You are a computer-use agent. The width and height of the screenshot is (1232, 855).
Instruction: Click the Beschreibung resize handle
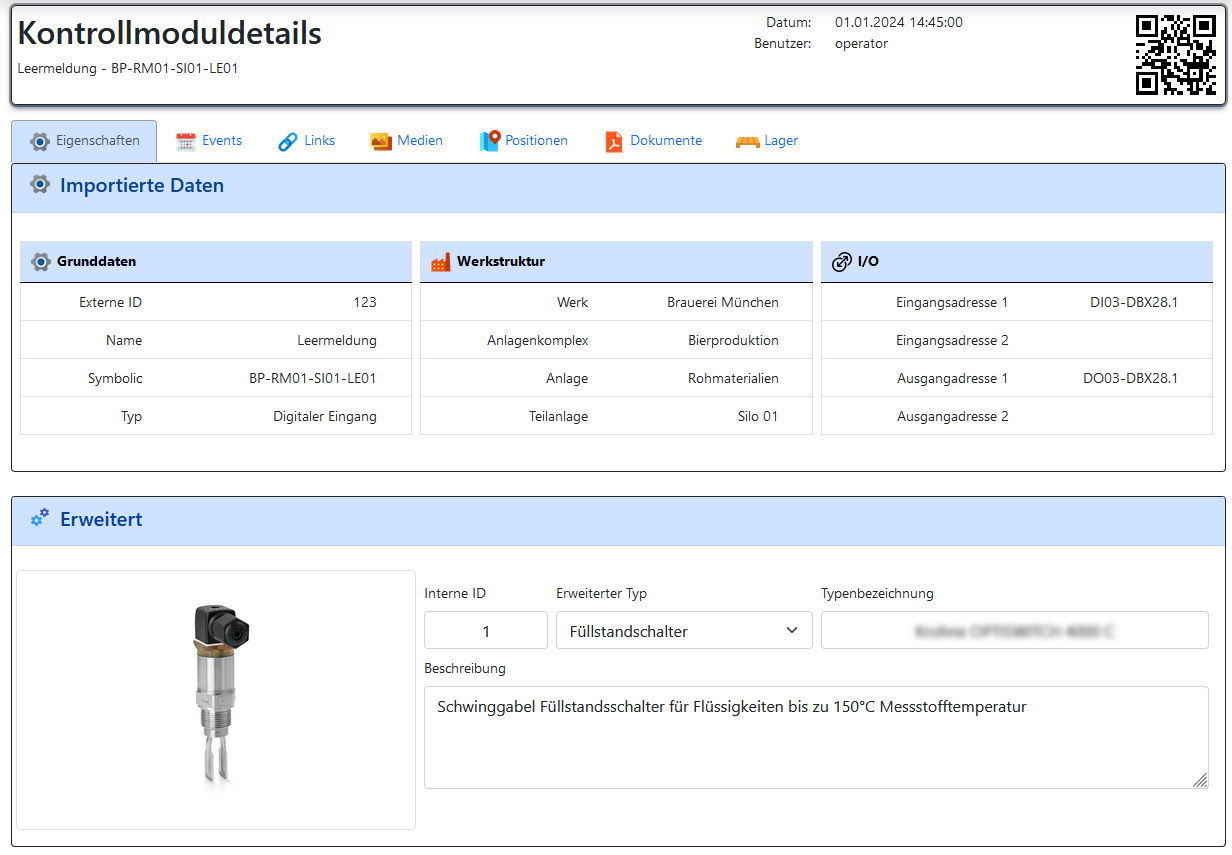pyautogui.click(x=1200, y=780)
